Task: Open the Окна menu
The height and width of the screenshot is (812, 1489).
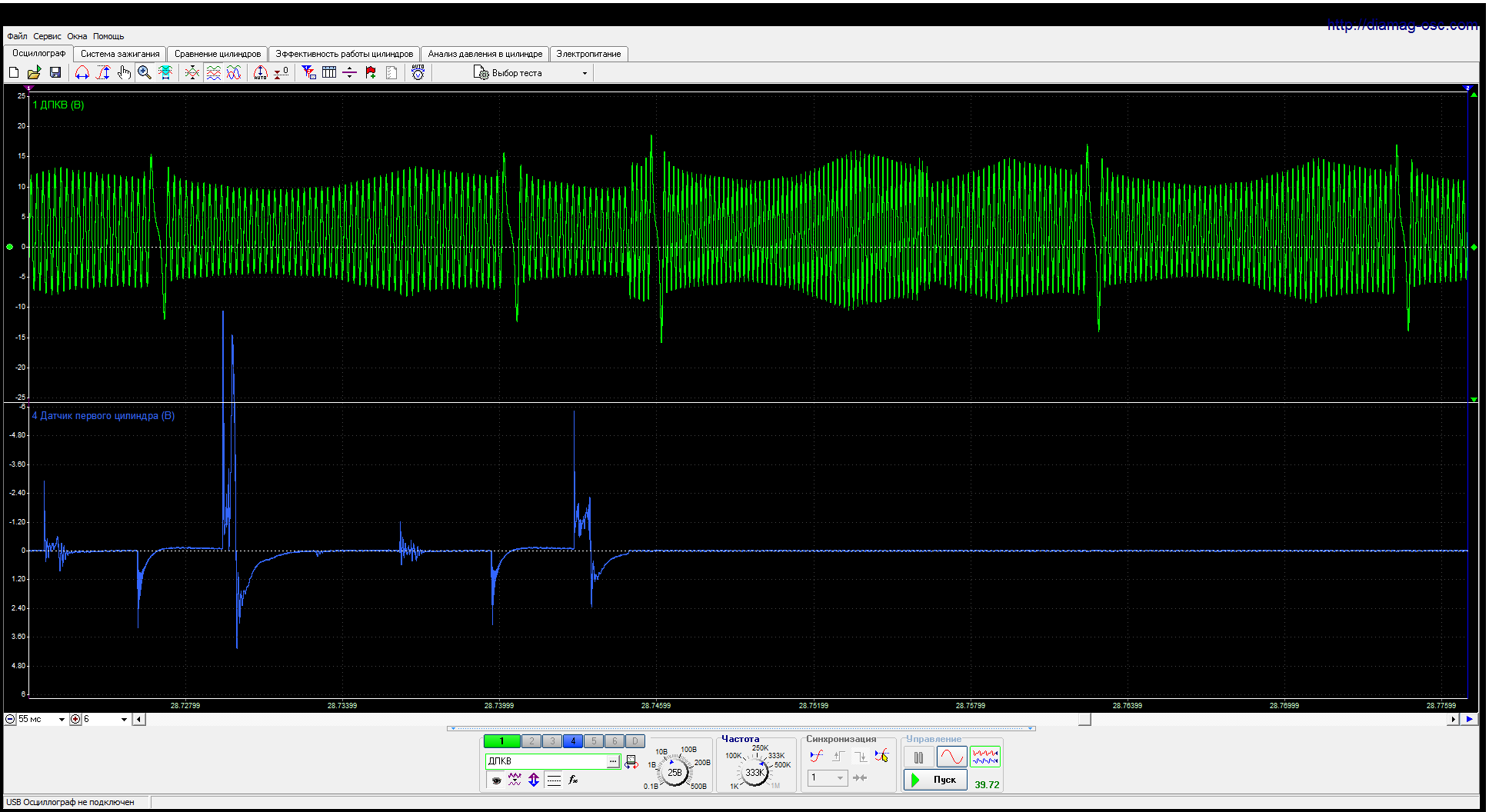Action: pos(77,36)
